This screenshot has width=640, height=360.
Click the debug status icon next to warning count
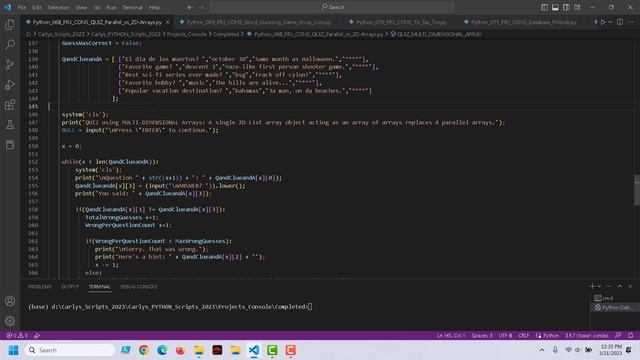pyautogui.click(x=37, y=336)
